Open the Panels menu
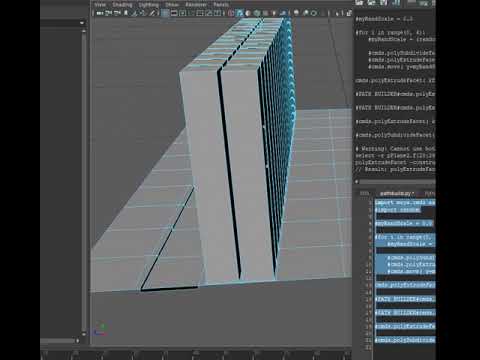The height and width of the screenshot is (360, 480). (x=221, y=5)
